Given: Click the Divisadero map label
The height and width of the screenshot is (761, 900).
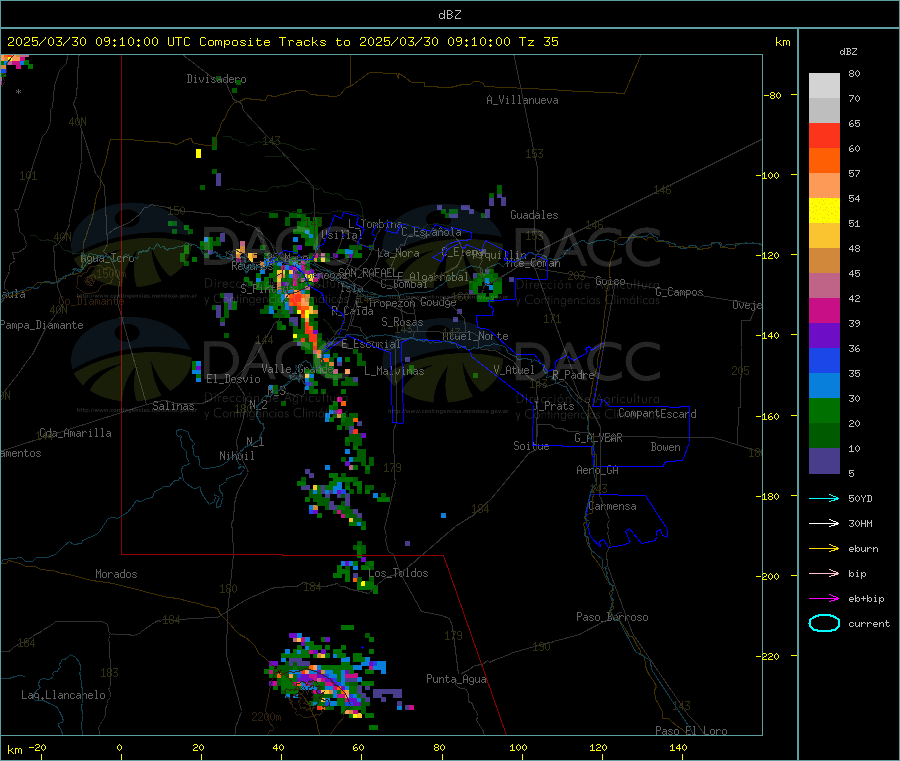Looking at the screenshot, I should pyautogui.click(x=216, y=79).
